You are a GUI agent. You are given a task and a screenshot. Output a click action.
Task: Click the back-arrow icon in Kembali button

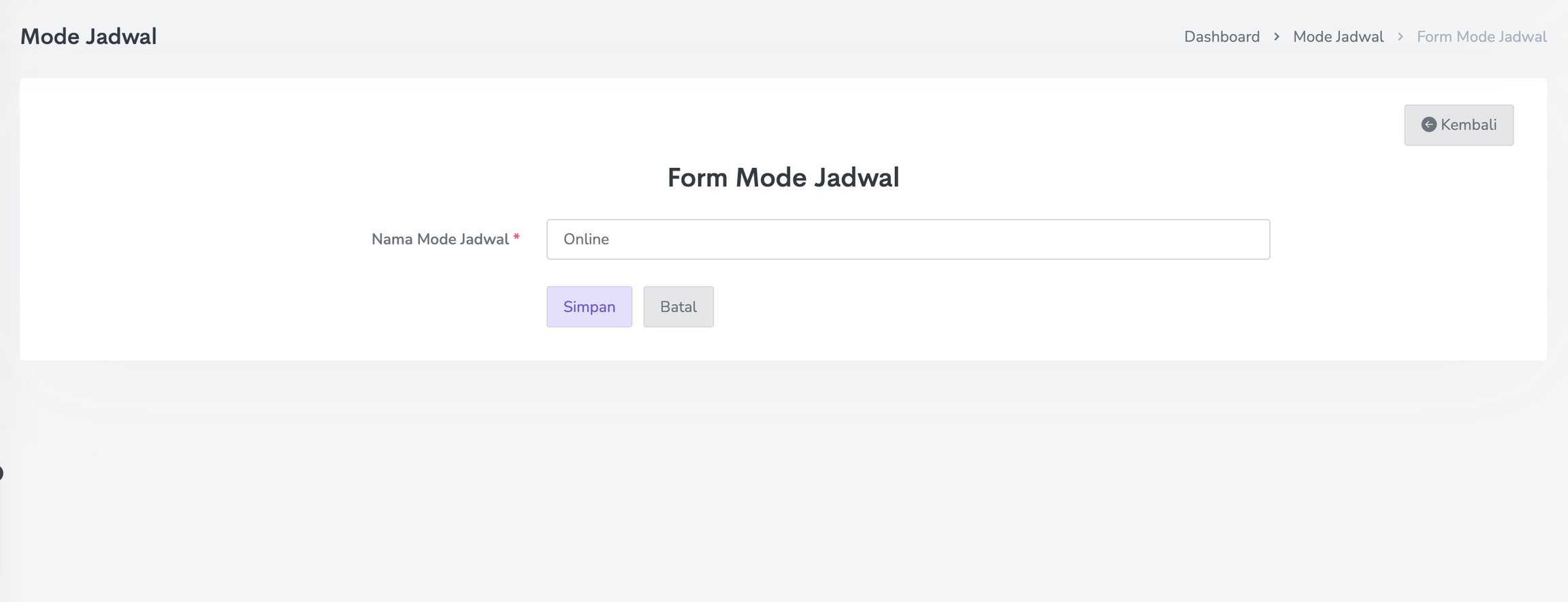1428,124
